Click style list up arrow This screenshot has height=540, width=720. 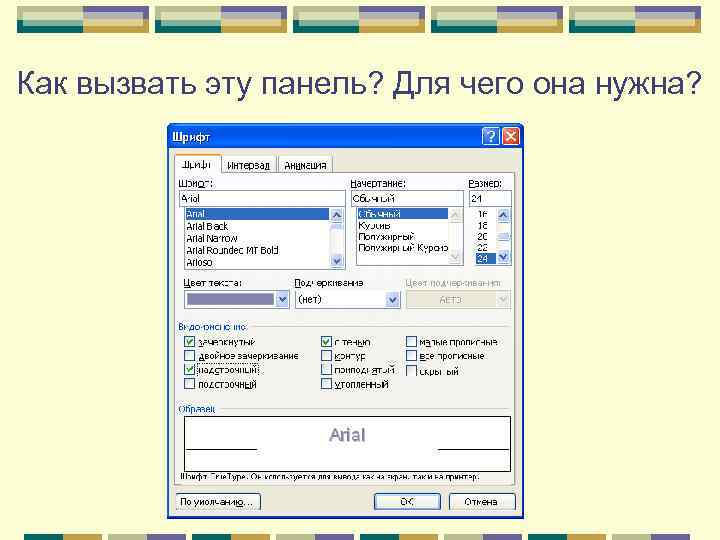[x=456, y=215]
